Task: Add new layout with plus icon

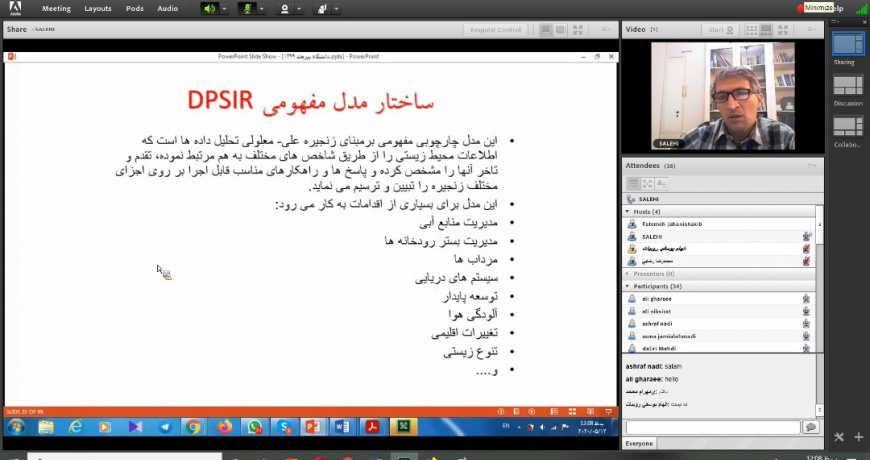Action: (858, 437)
